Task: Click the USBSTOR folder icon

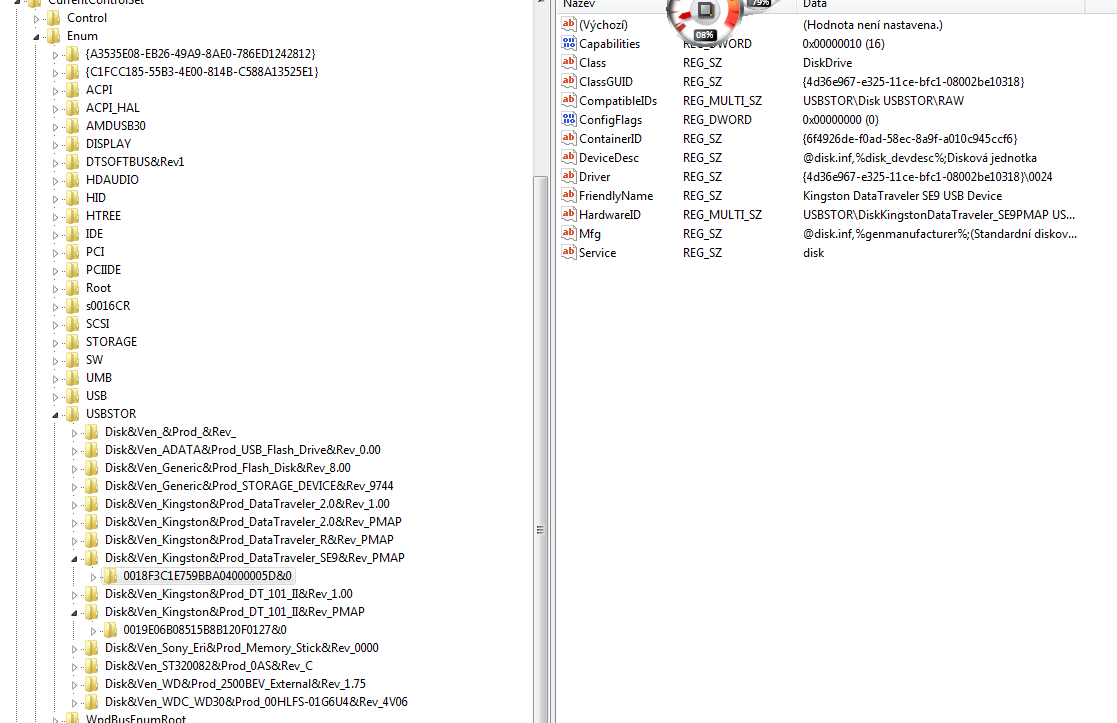Action: click(73, 414)
